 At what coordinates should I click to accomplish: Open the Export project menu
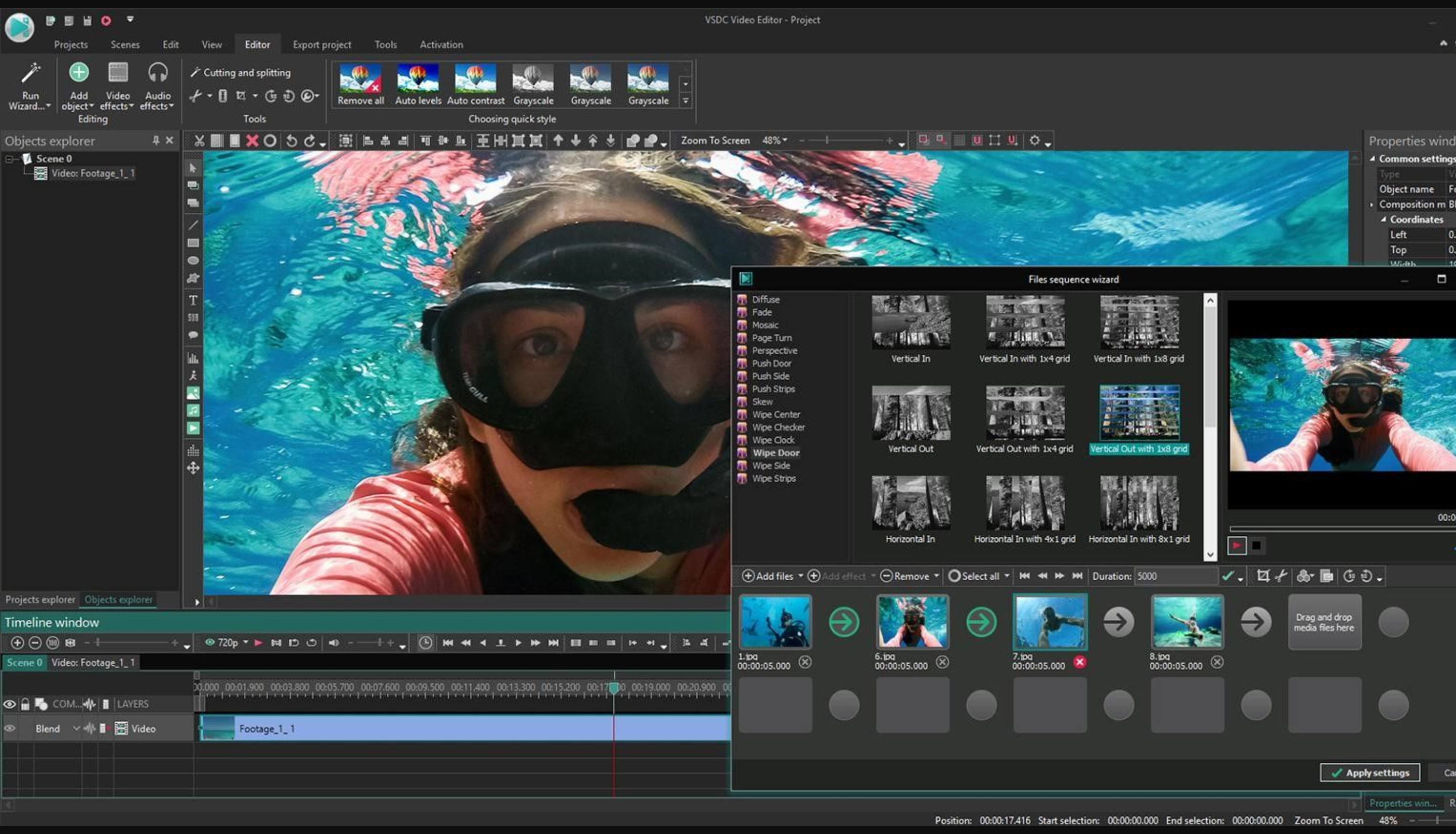coord(322,44)
